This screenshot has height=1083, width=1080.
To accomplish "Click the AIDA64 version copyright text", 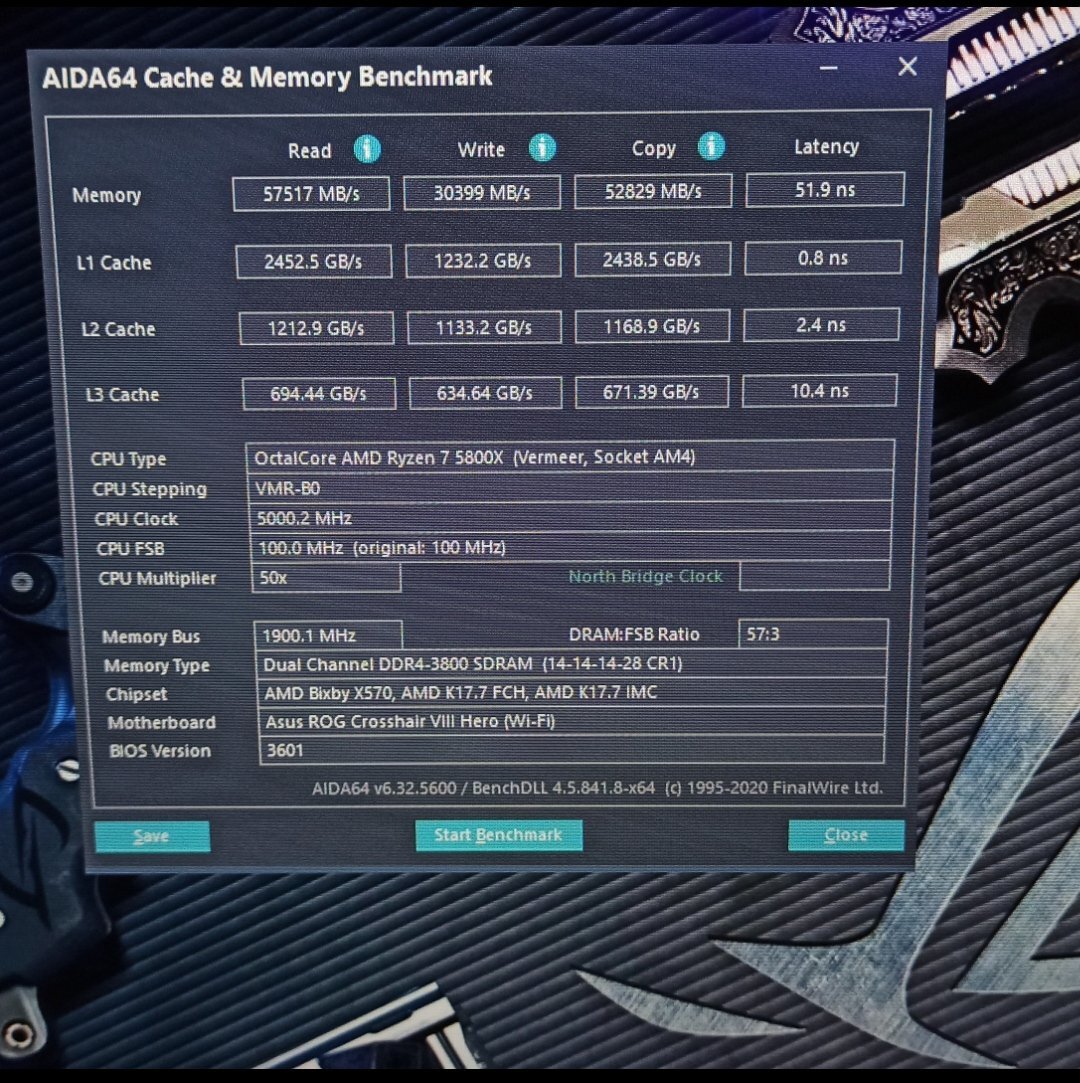I will pyautogui.click(x=597, y=788).
